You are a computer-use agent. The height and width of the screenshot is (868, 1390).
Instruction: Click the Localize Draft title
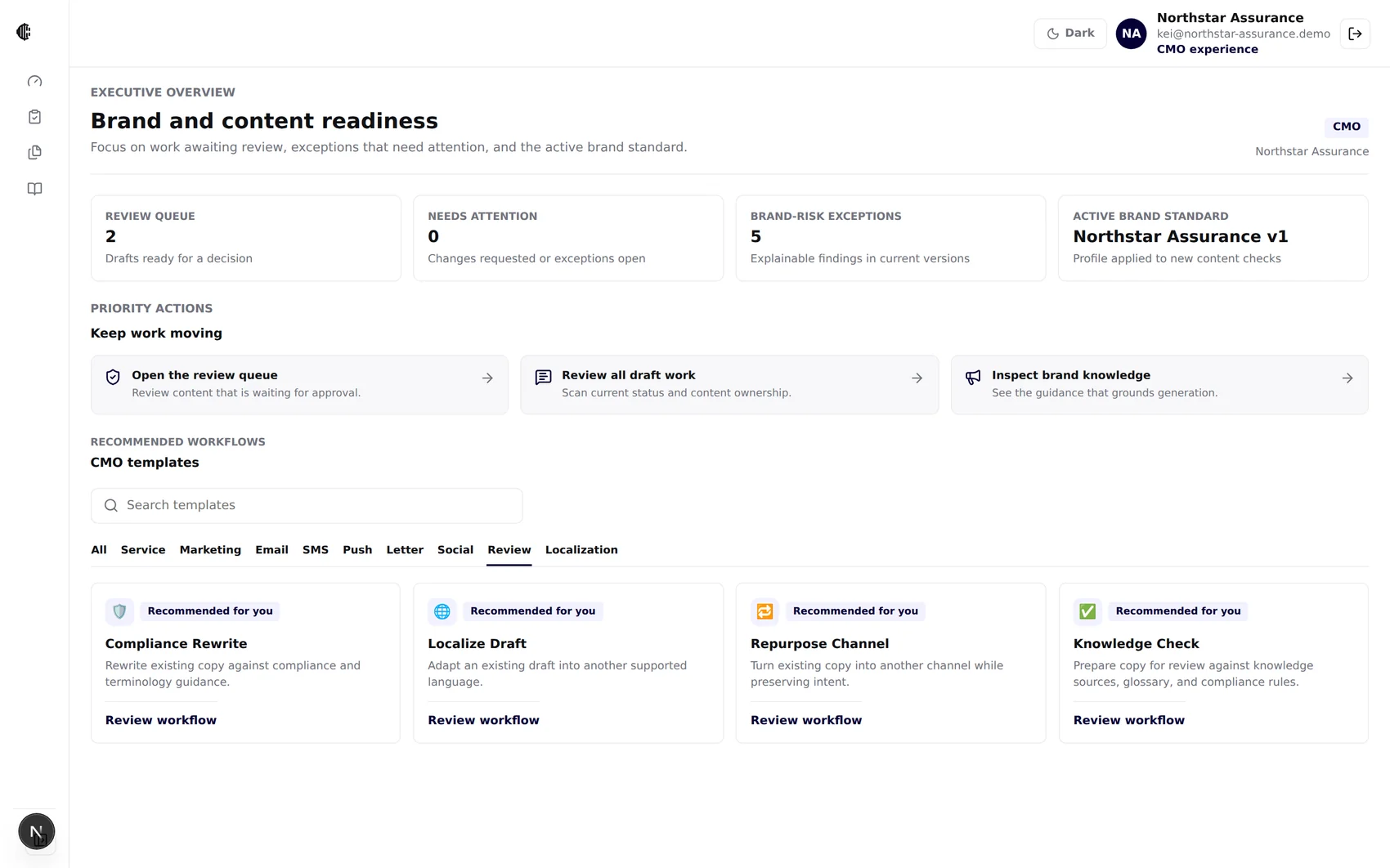tap(478, 644)
